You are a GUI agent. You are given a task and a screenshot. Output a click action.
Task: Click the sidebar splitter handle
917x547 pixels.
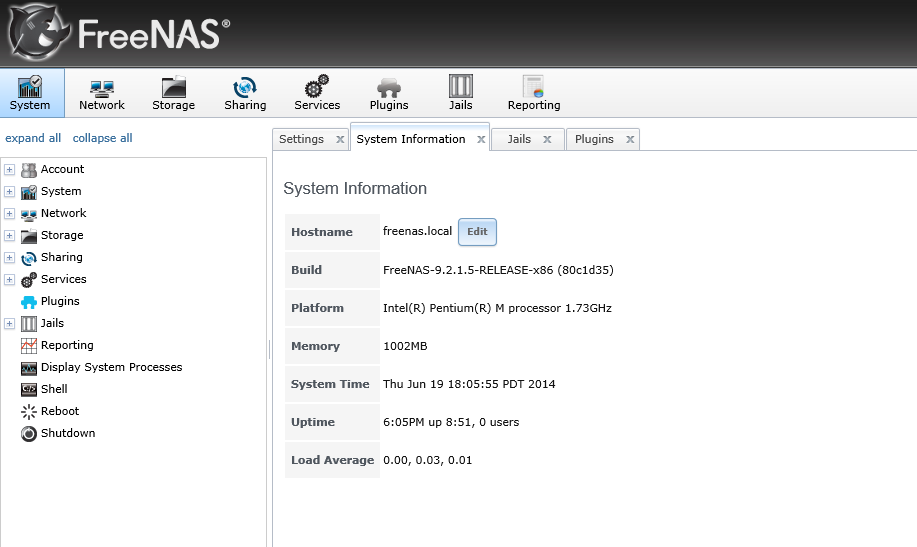269,349
